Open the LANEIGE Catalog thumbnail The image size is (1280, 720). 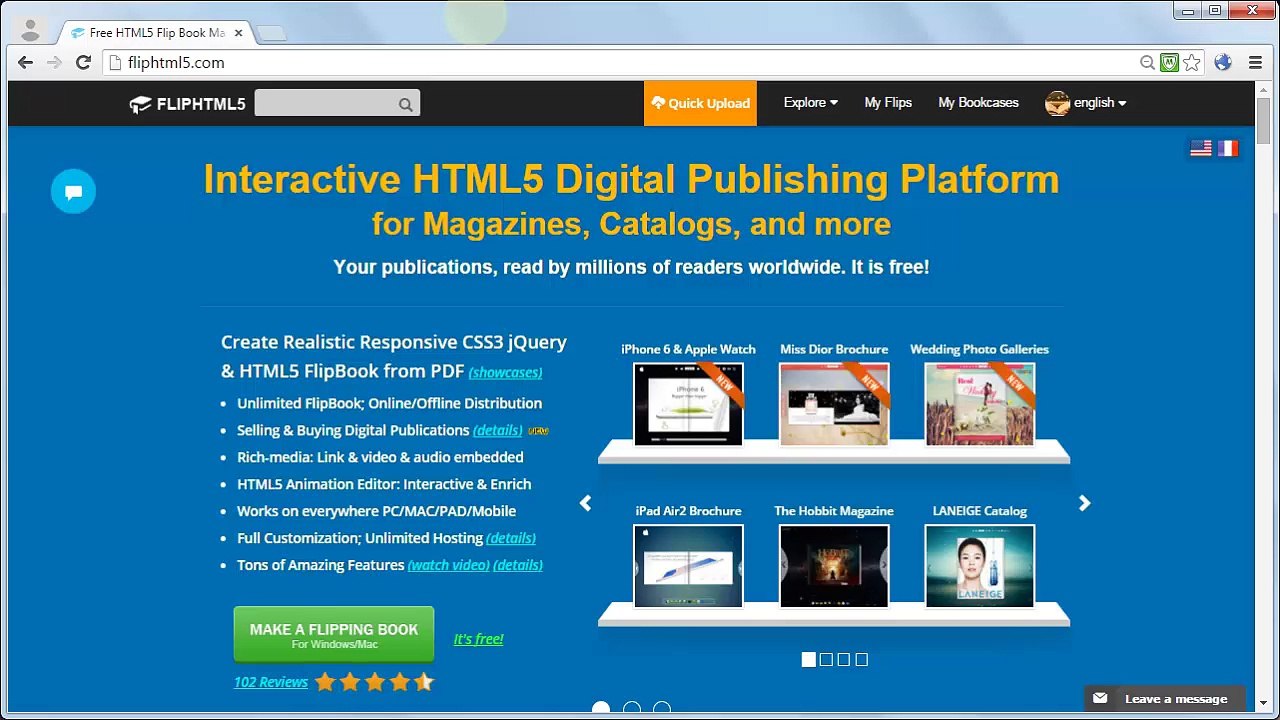(980, 566)
